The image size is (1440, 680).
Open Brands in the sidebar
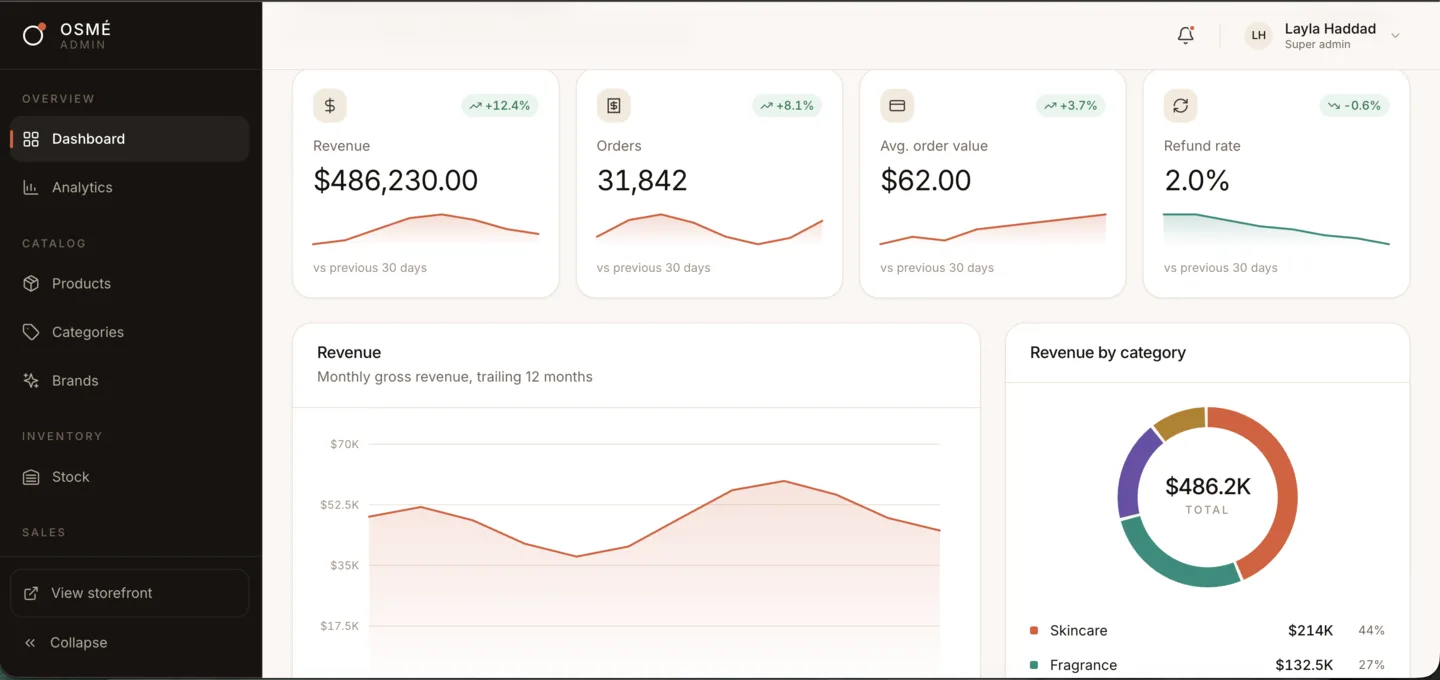[130, 380]
